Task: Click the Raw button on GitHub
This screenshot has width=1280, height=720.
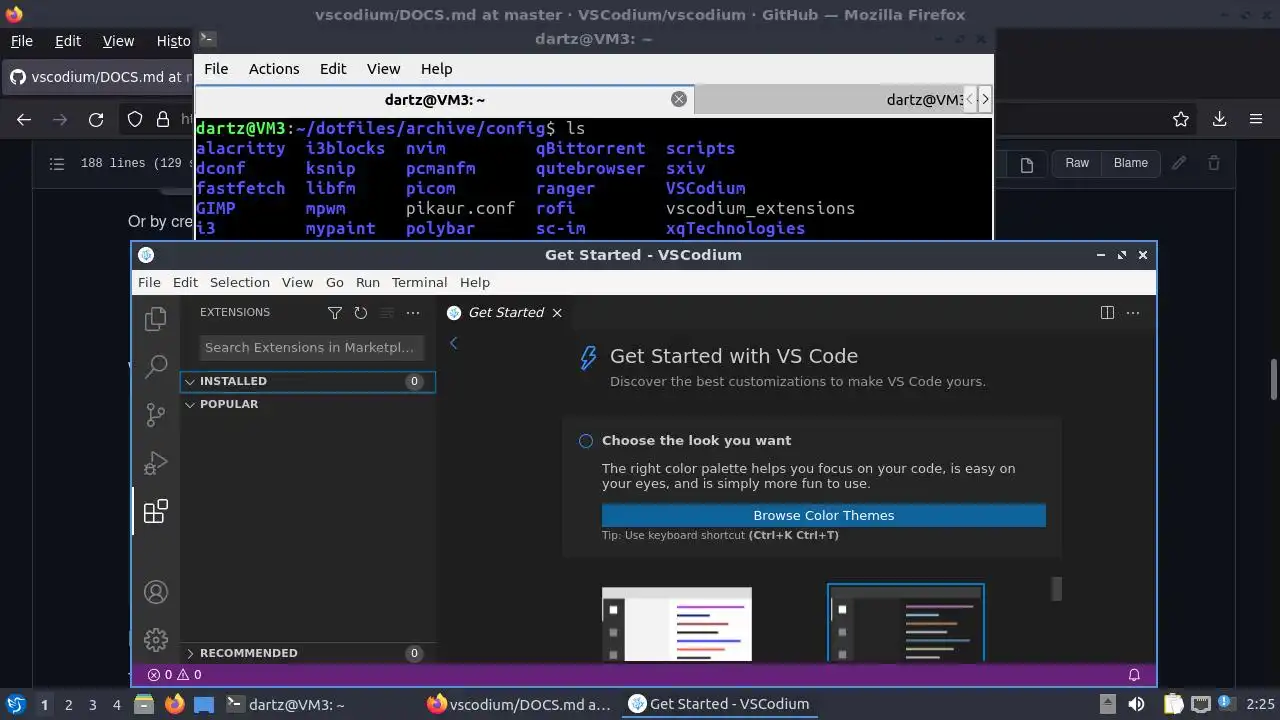Action: coord(1077,163)
